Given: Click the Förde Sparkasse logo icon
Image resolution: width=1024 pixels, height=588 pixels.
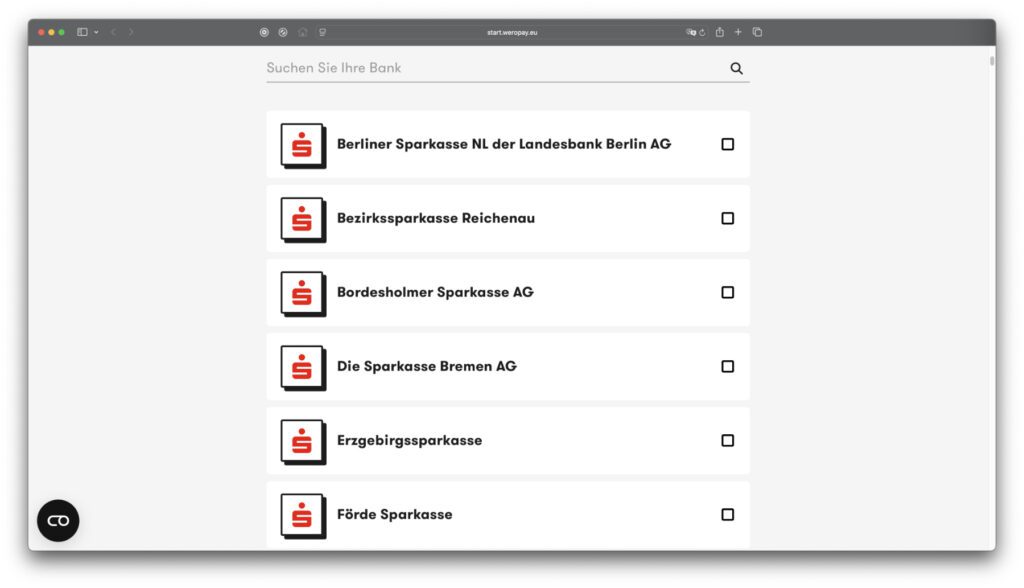Looking at the screenshot, I should click(302, 514).
